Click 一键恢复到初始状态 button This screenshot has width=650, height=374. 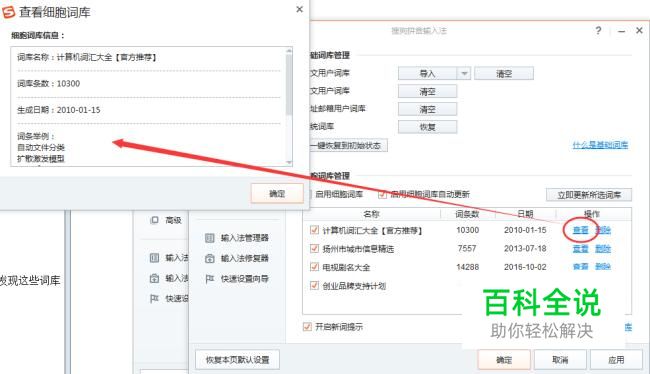348,145
